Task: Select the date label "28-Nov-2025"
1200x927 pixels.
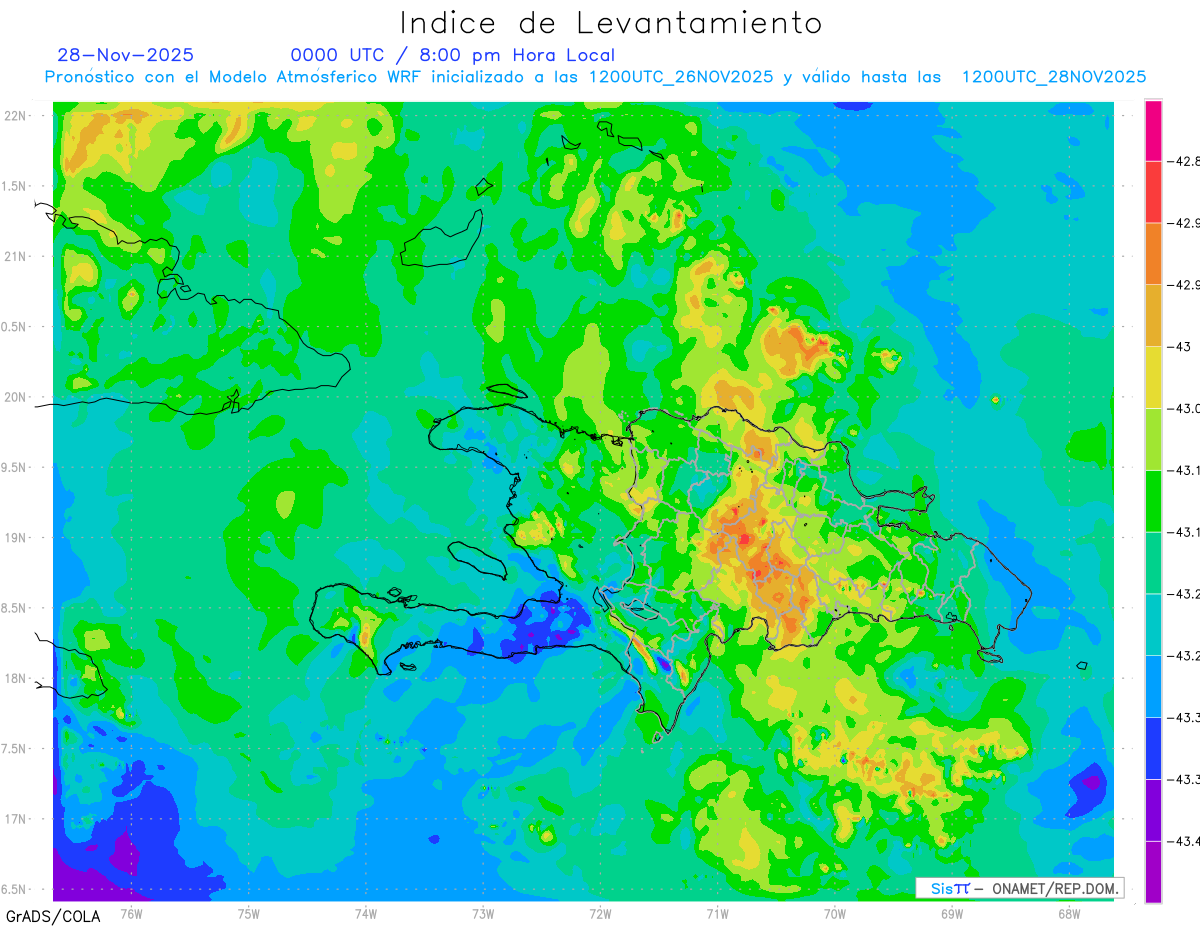Action: [126, 55]
